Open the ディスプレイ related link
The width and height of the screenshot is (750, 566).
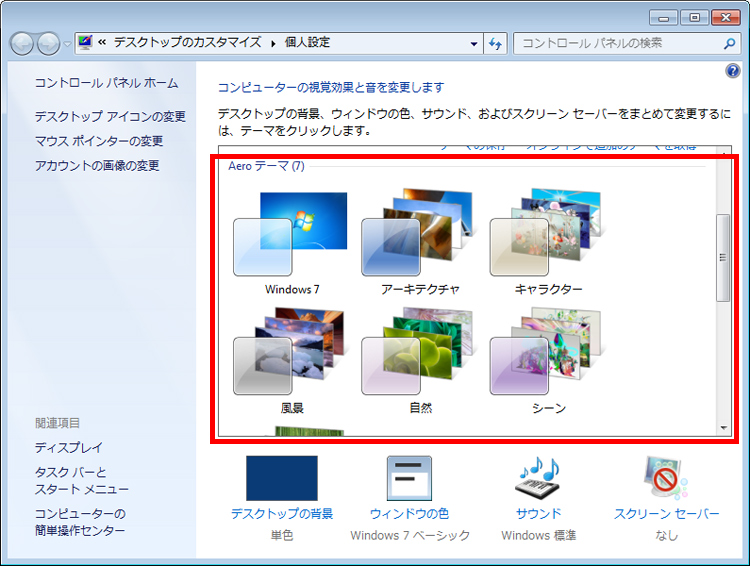pyautogui.click(x=69, y=448)
